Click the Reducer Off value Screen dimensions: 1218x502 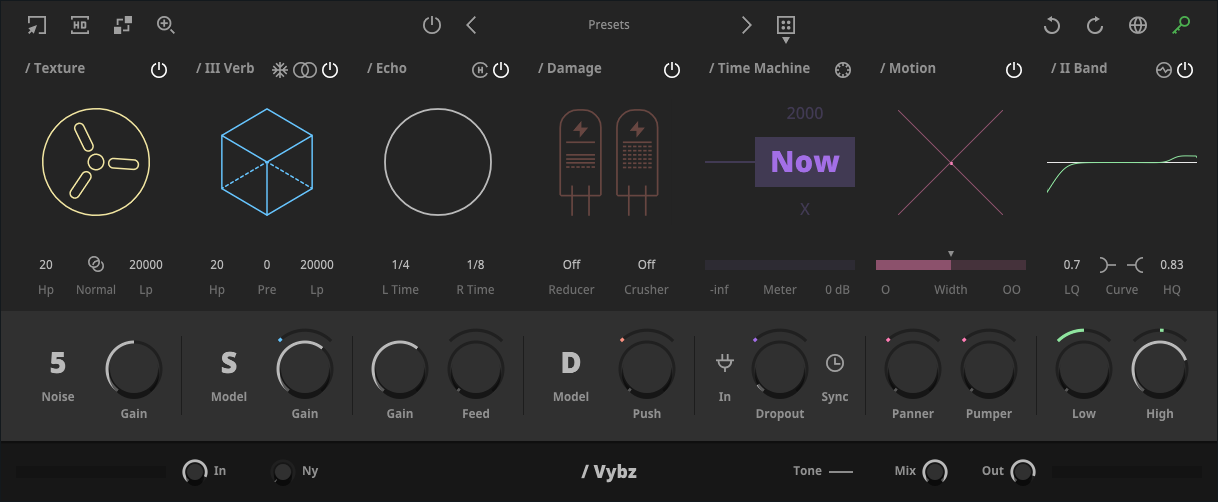point(571,265)
